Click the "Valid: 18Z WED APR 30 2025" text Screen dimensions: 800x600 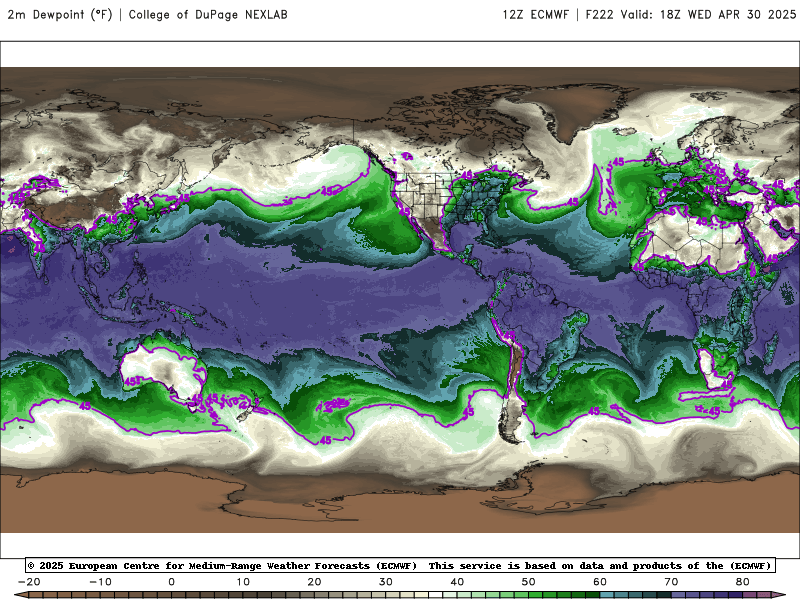[x=708, y=14]
